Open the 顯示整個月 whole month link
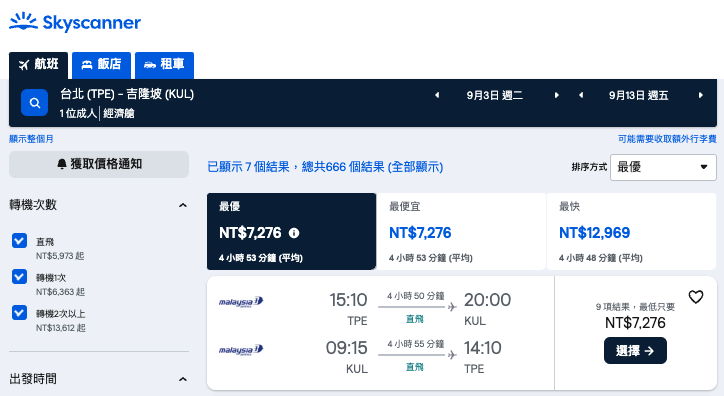 pyautogui.click(x=31, y=139)
